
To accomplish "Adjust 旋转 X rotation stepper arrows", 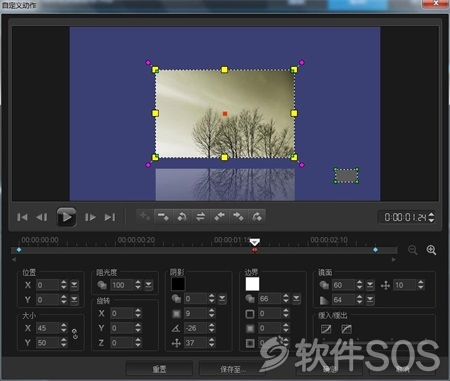I will [138, 313].
